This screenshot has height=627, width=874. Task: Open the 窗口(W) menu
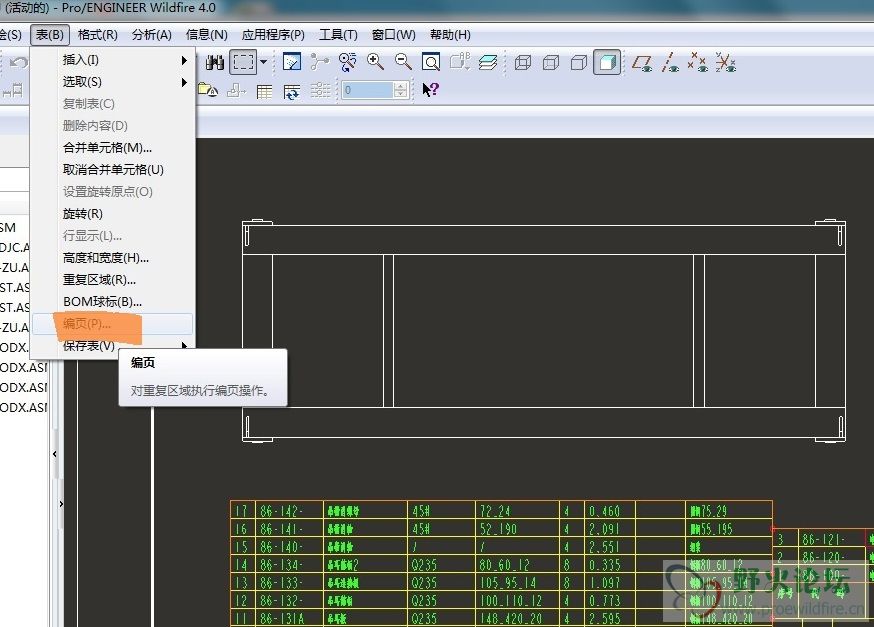point(394,35)
